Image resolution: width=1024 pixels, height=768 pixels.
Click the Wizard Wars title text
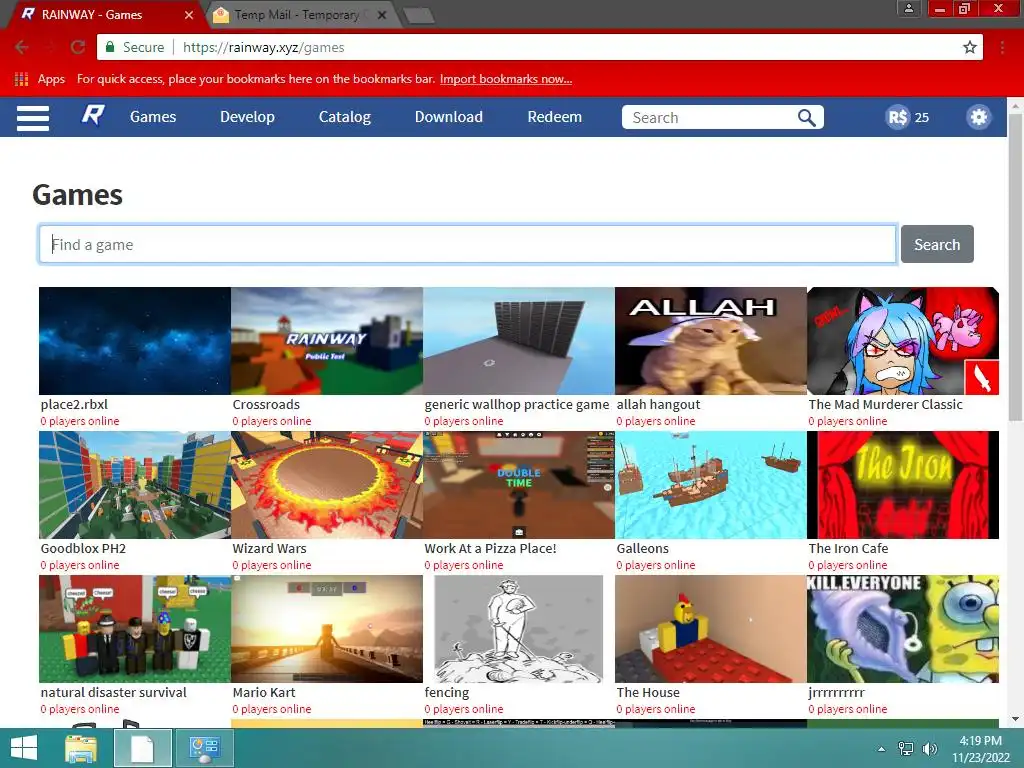[x=269, y=549]
